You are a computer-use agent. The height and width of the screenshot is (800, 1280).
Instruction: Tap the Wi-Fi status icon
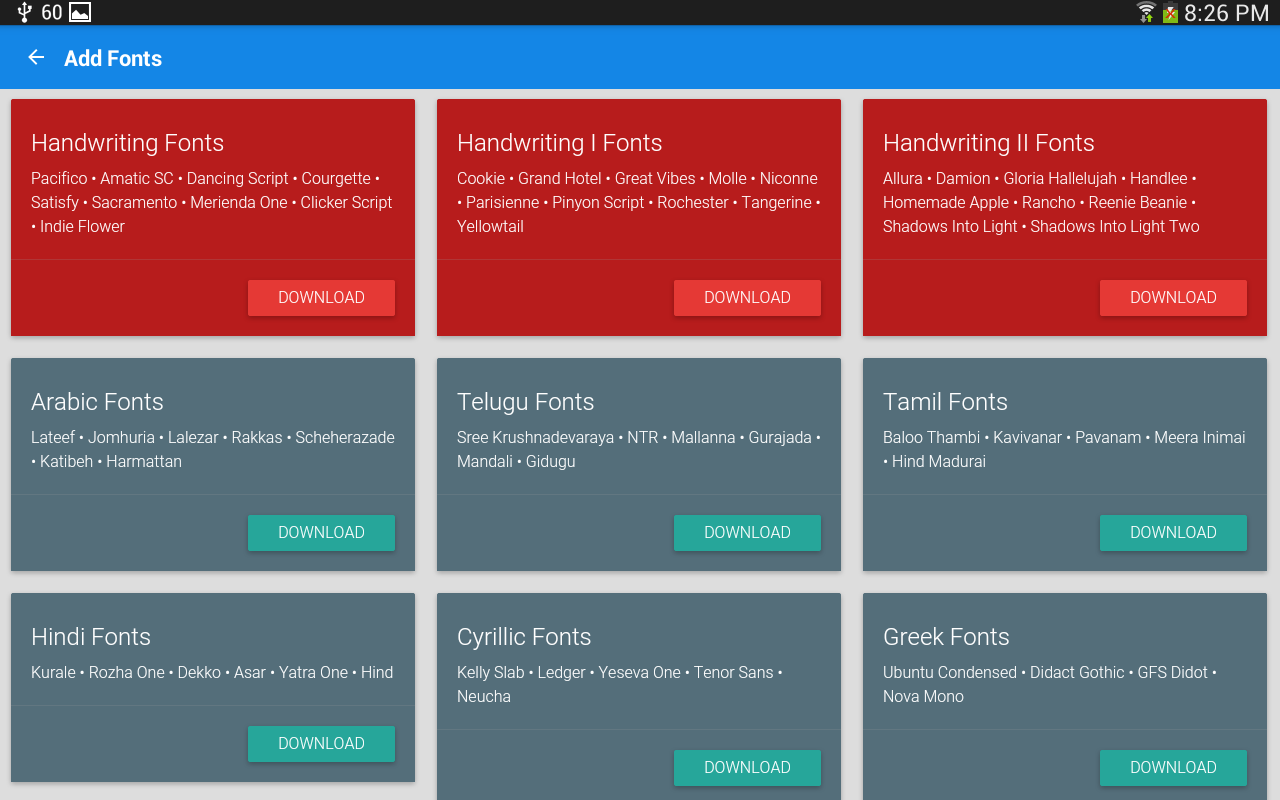[x=1146, y=12]
